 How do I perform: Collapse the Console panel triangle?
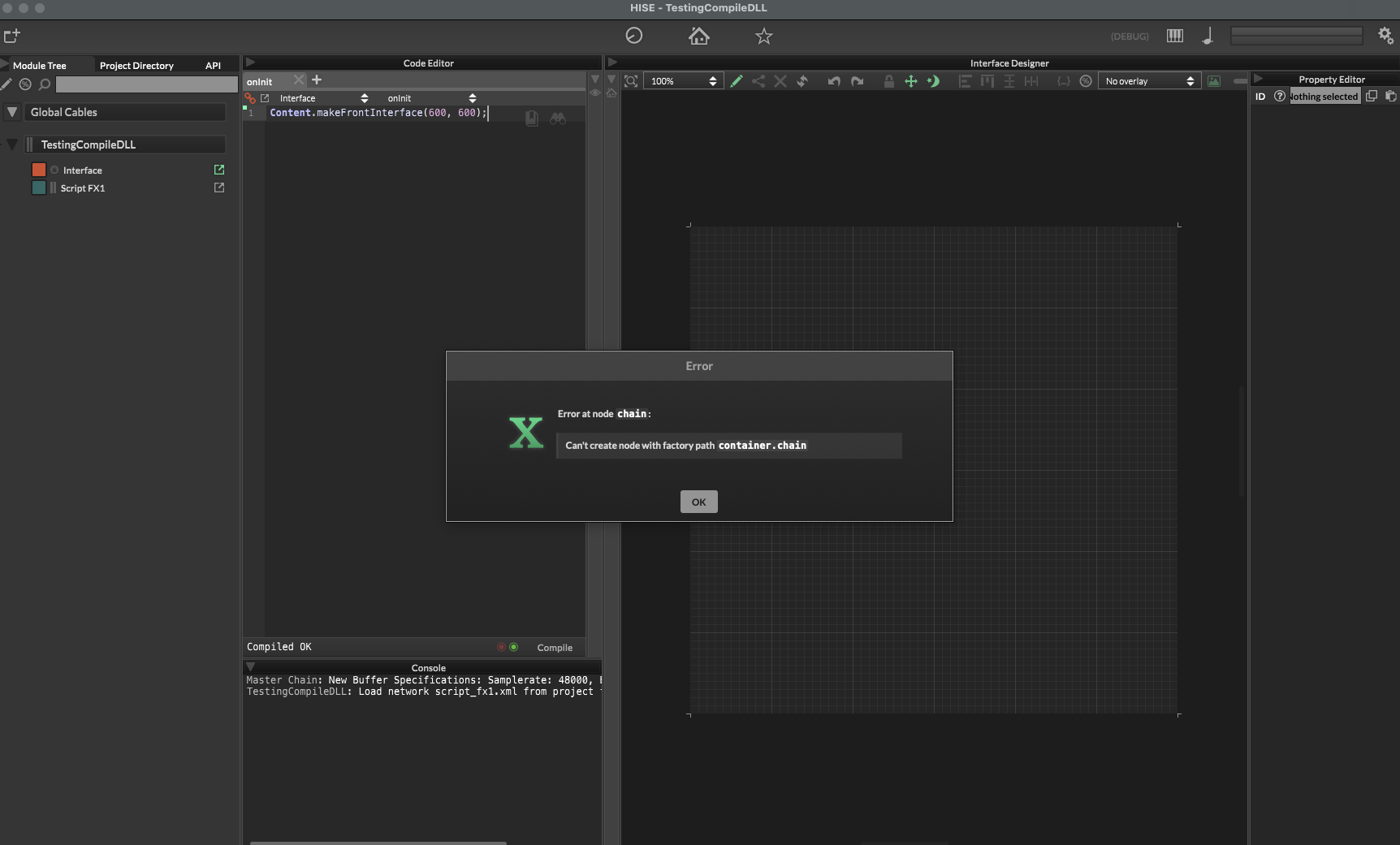click(x=251, y=667)
